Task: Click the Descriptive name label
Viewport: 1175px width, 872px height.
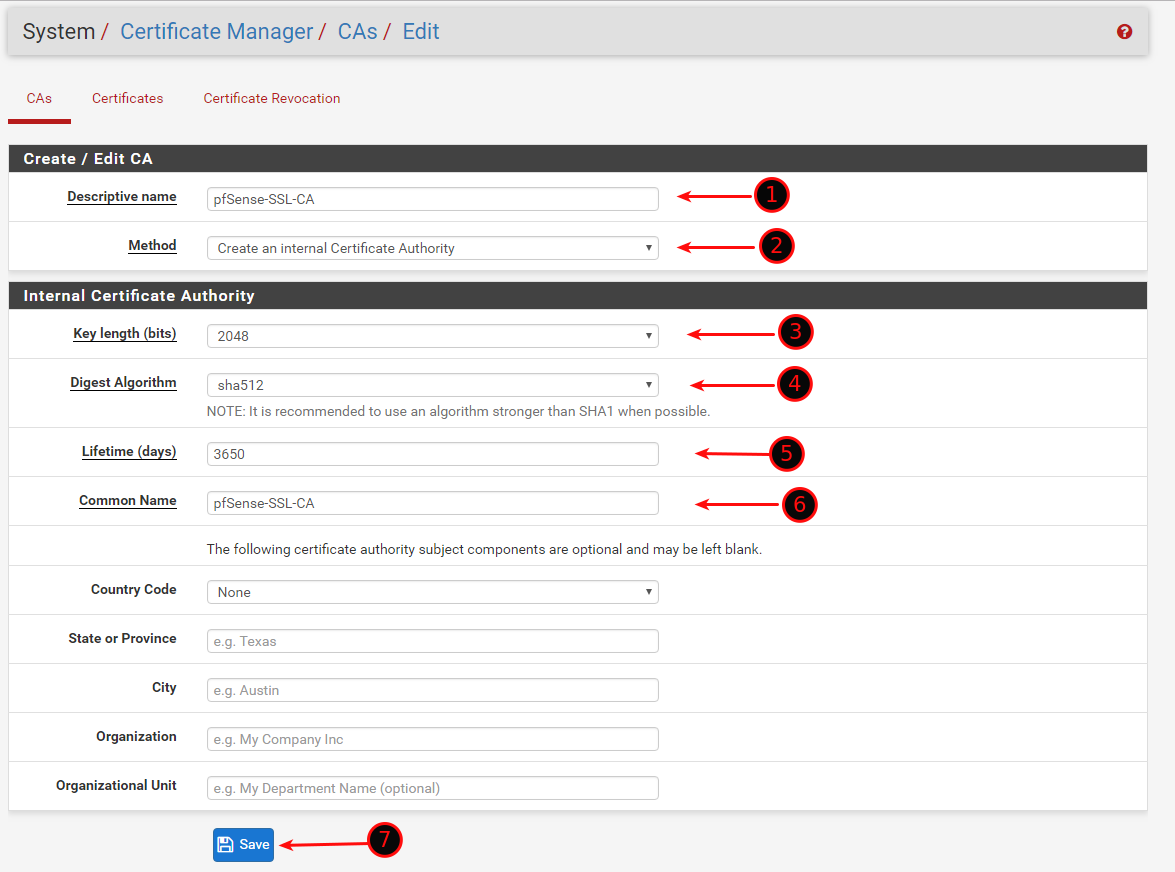Action: [x=122, y=196]
